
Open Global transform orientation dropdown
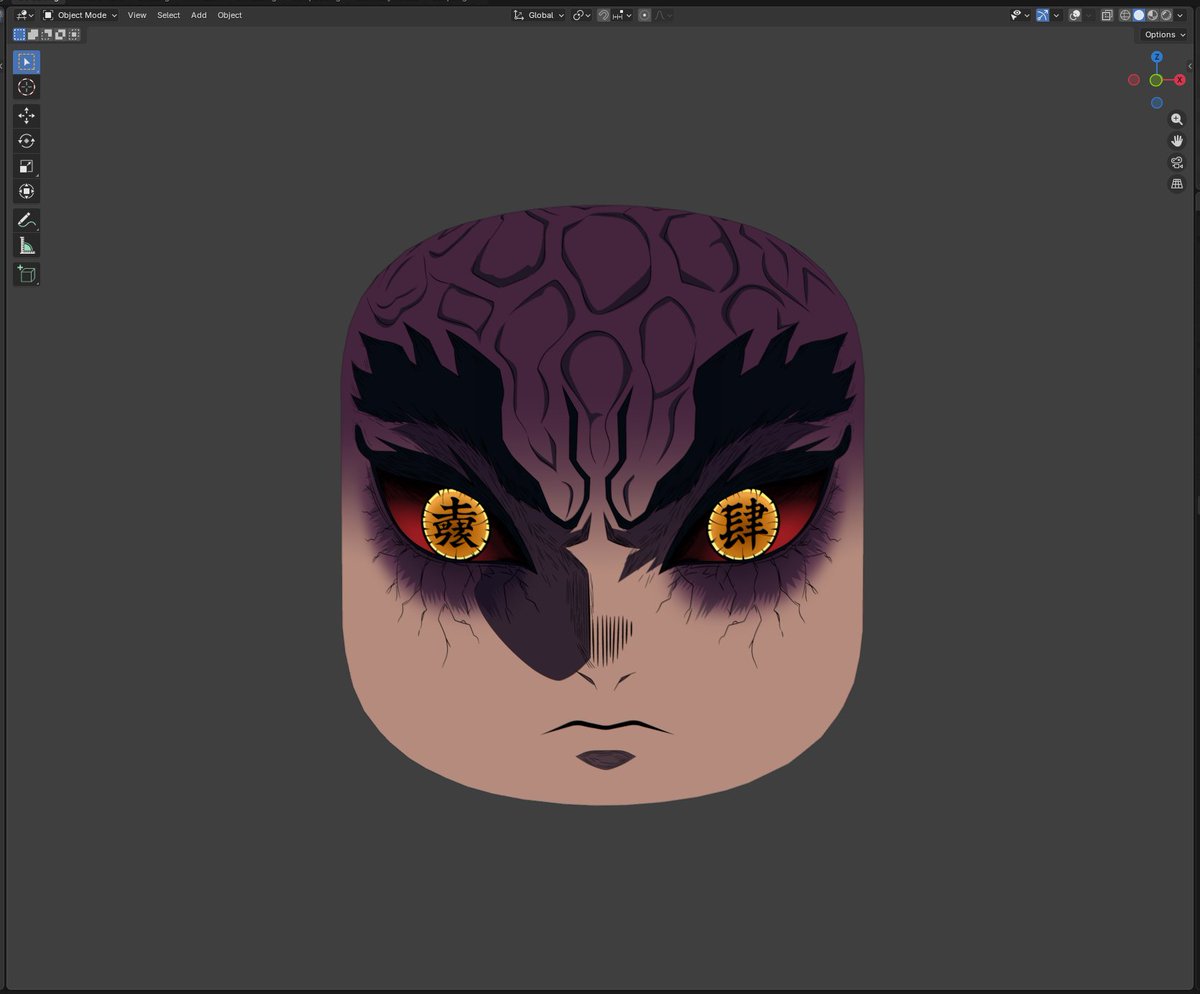(539, 15)
